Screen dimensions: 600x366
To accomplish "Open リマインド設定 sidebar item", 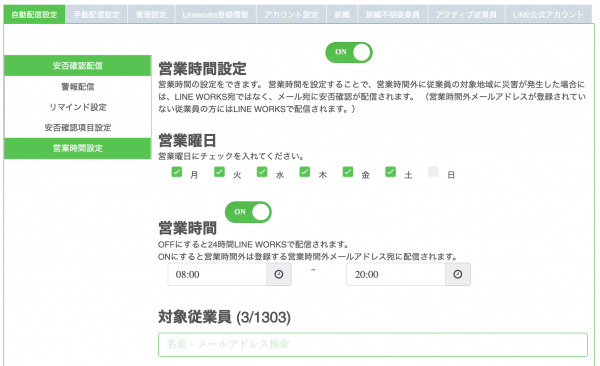I will point(78,107).
